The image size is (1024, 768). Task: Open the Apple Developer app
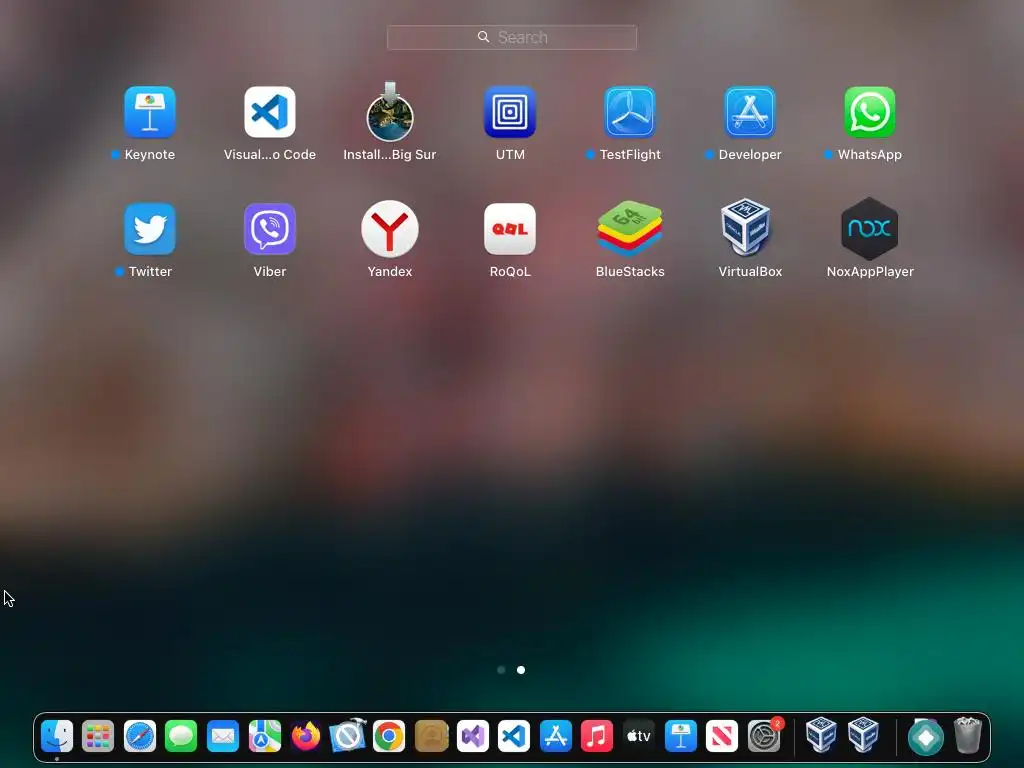tap(750, 112)
